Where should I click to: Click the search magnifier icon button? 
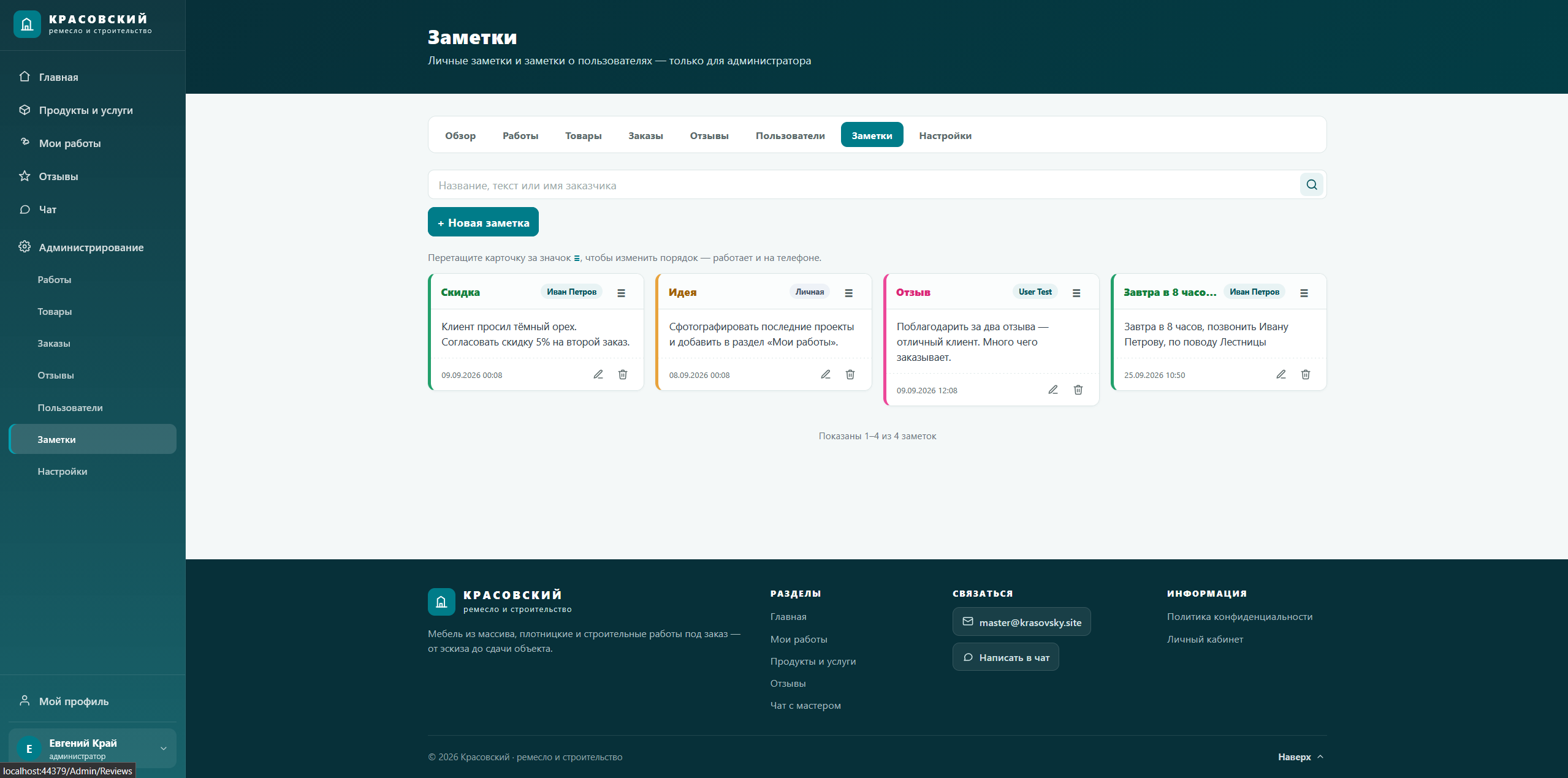coord(1311,184)
